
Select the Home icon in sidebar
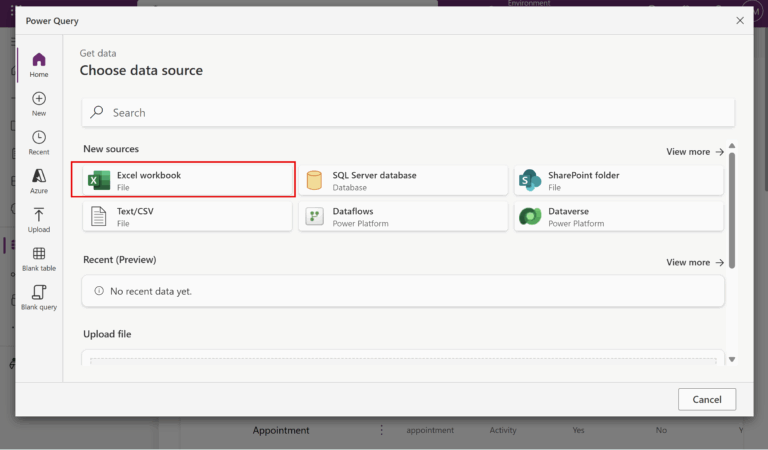(x=38, y=65)
